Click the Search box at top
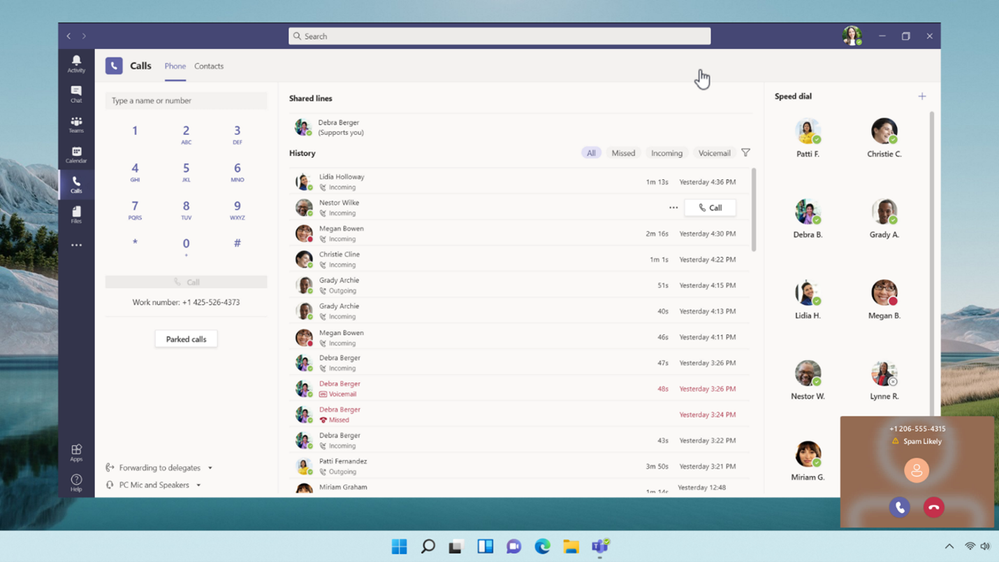The width and height of the screenshot is (999, 562). [500, 36]
